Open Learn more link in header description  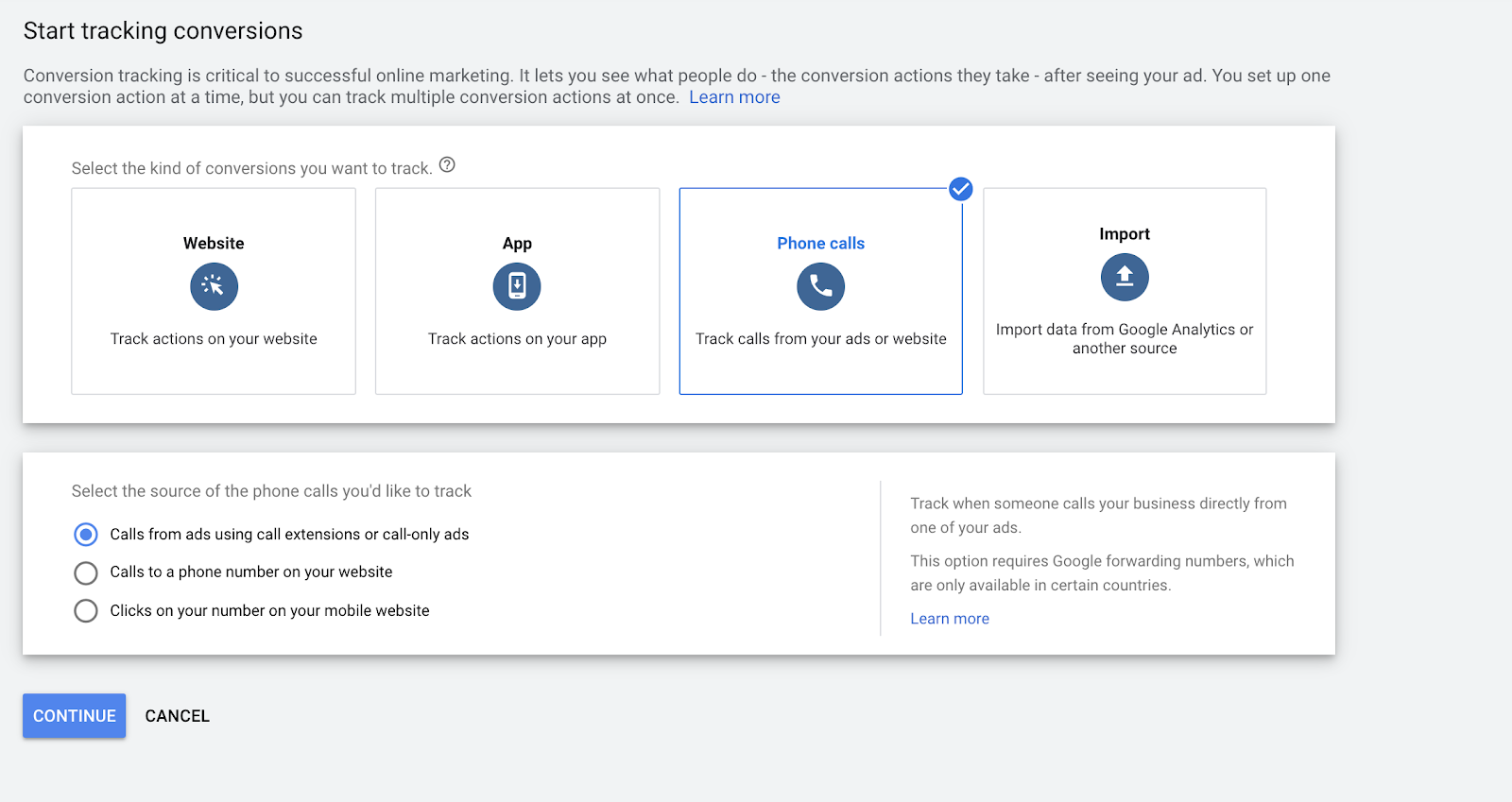pyautogui.click(x=734, y=97)
